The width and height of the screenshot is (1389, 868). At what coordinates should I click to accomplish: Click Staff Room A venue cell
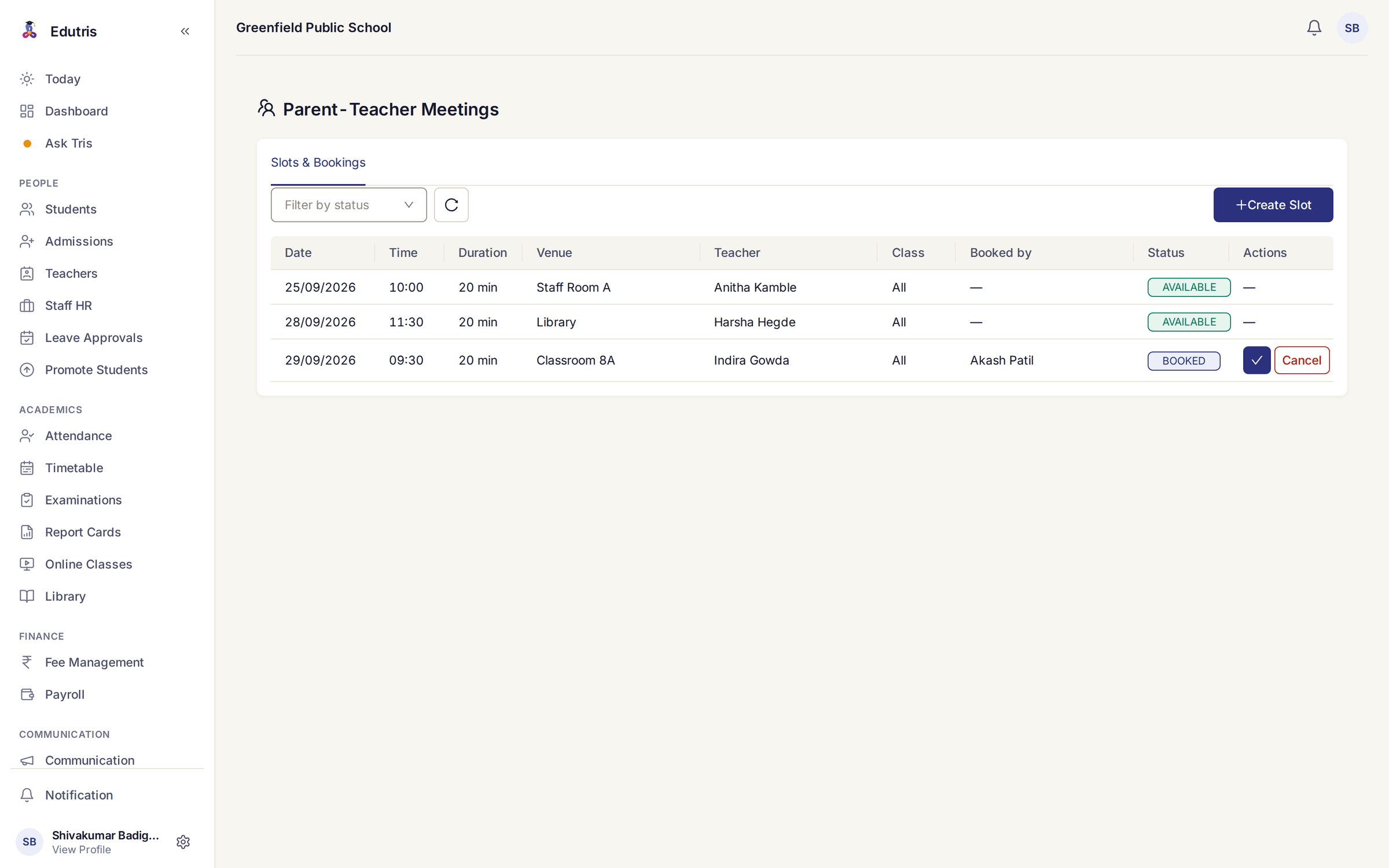[x=573, y=287]
